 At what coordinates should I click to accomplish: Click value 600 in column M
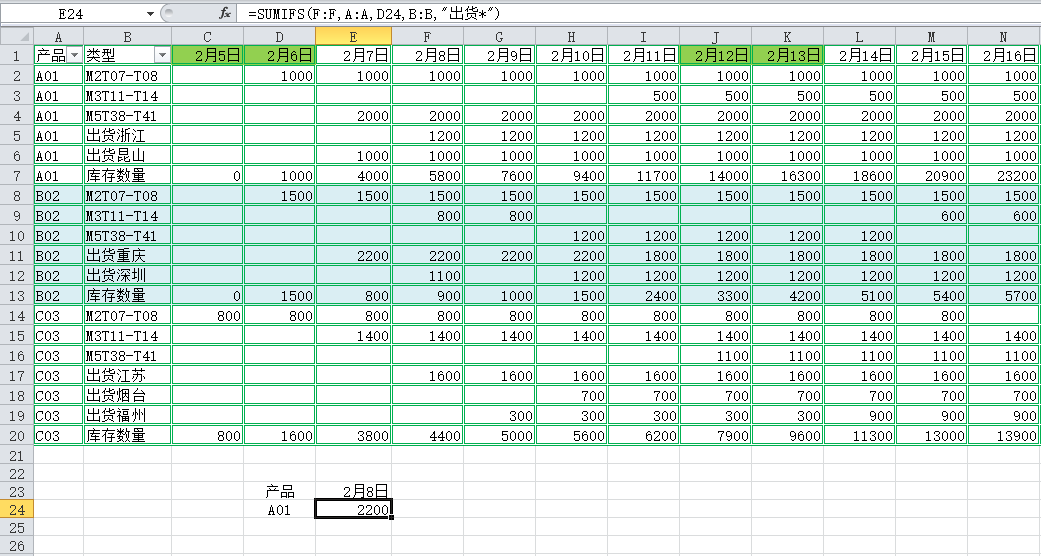[x=931, y=215]
